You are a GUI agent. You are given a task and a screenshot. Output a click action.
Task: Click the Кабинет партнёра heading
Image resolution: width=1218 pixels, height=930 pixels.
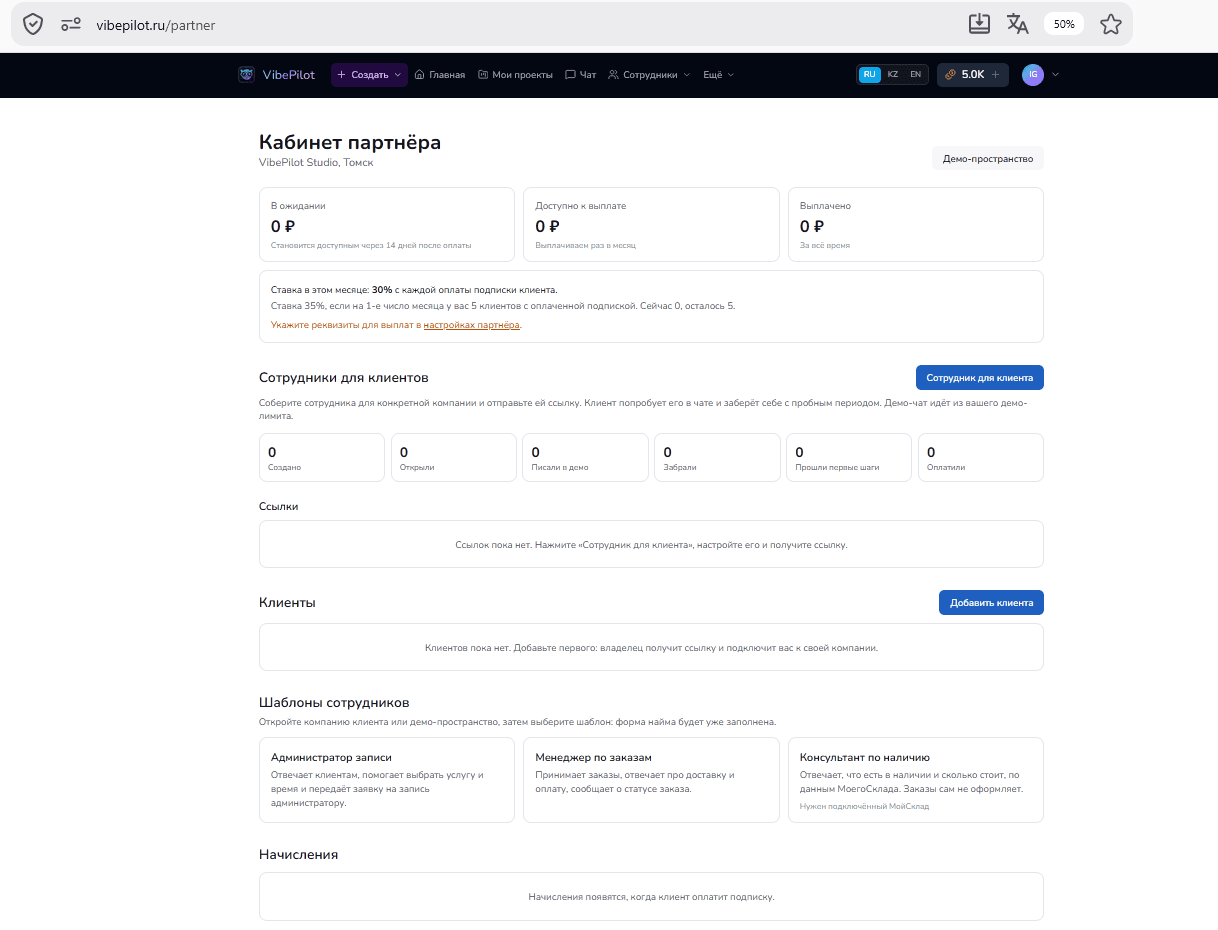(x=350, y=142)
